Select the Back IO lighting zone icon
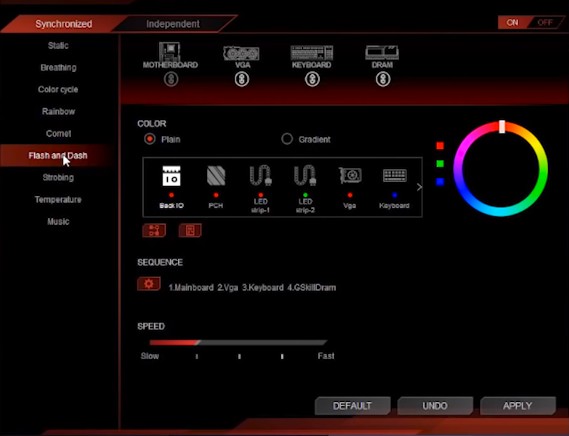This screenshot has width=569, height=436. pos(171,176)
